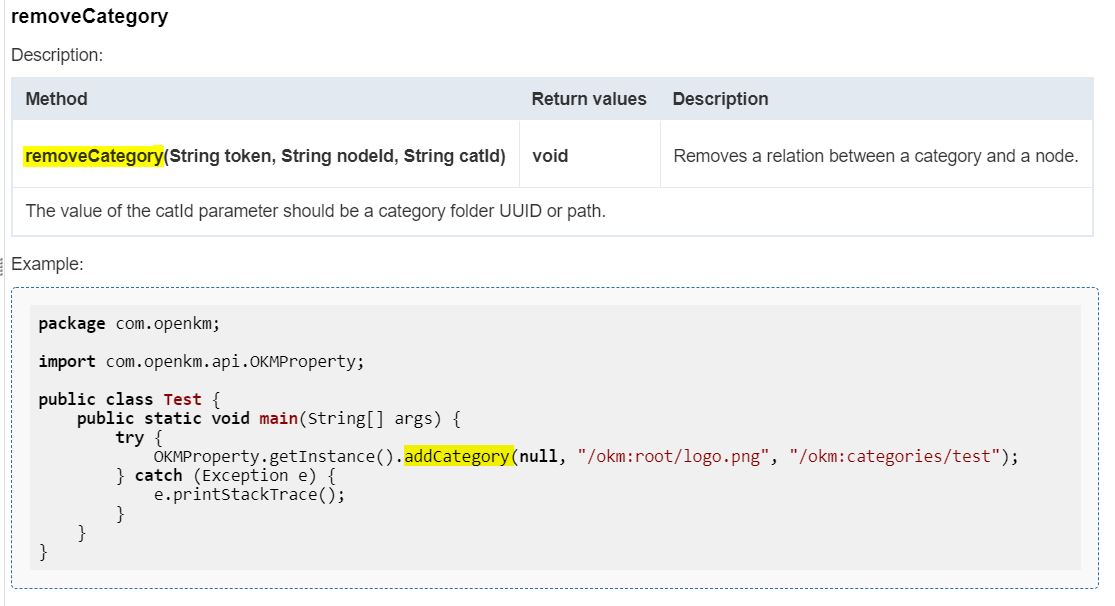The image size is (1115, 606).
Task: Click the OKMProperty.getInstance() call
Action: (x=273, y=456)
